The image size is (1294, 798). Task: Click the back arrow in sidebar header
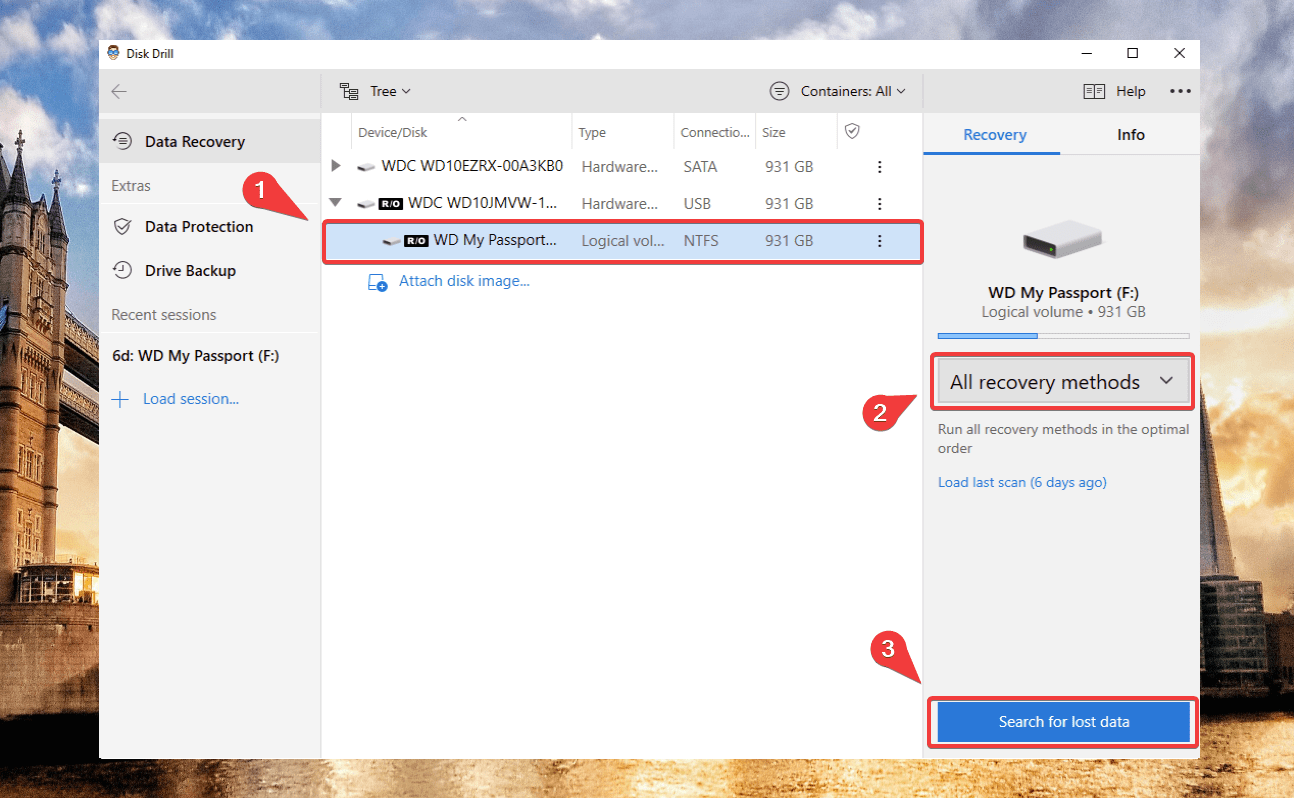pyautogui.click(x=119, y=92)
